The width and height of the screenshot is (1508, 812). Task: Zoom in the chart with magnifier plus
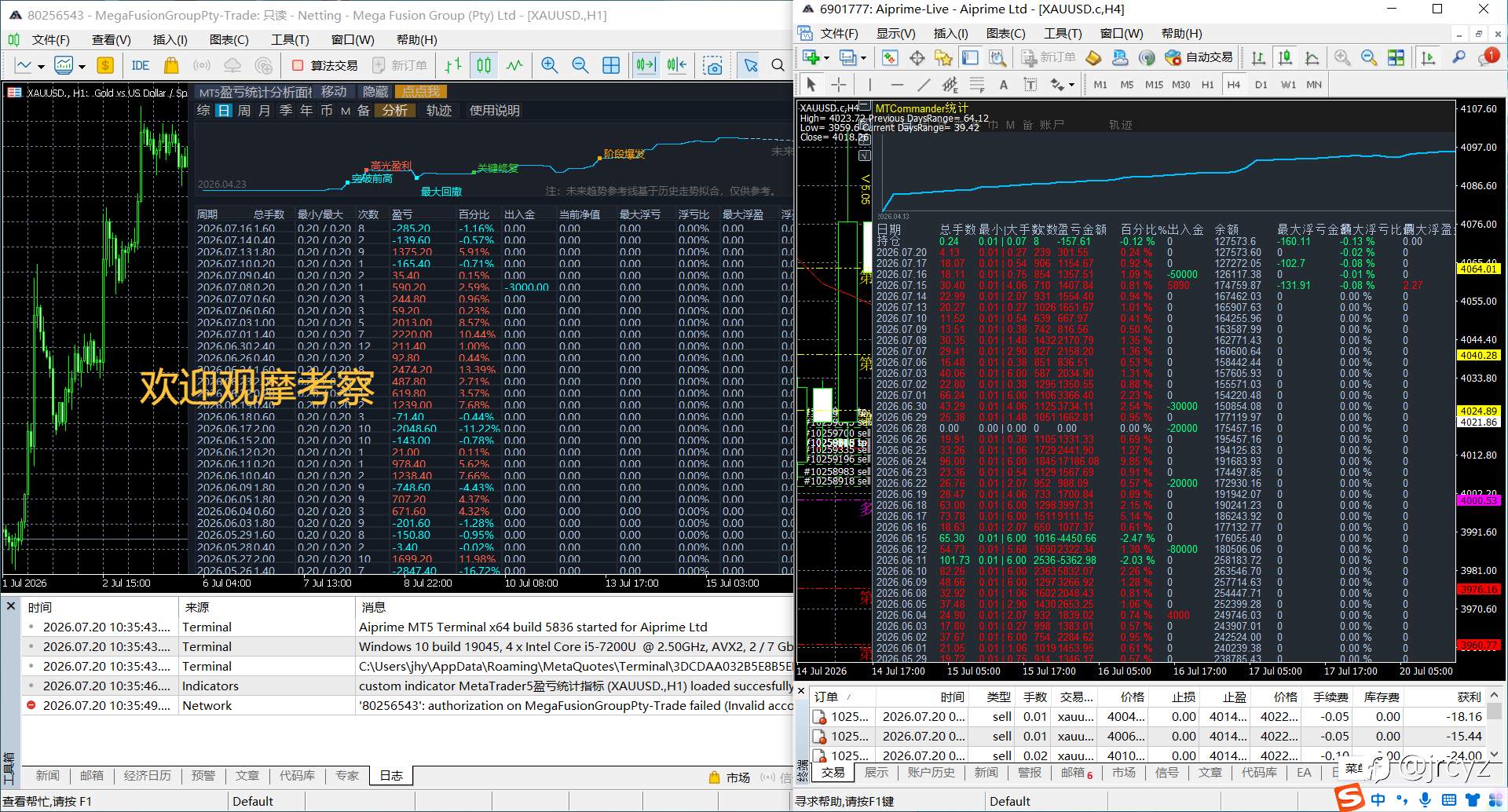550,65
